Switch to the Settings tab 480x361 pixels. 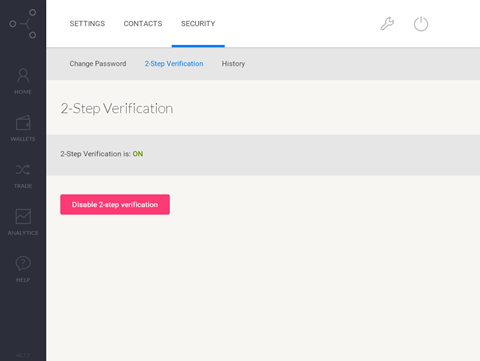pyautogui.click(x=87, y=24)
